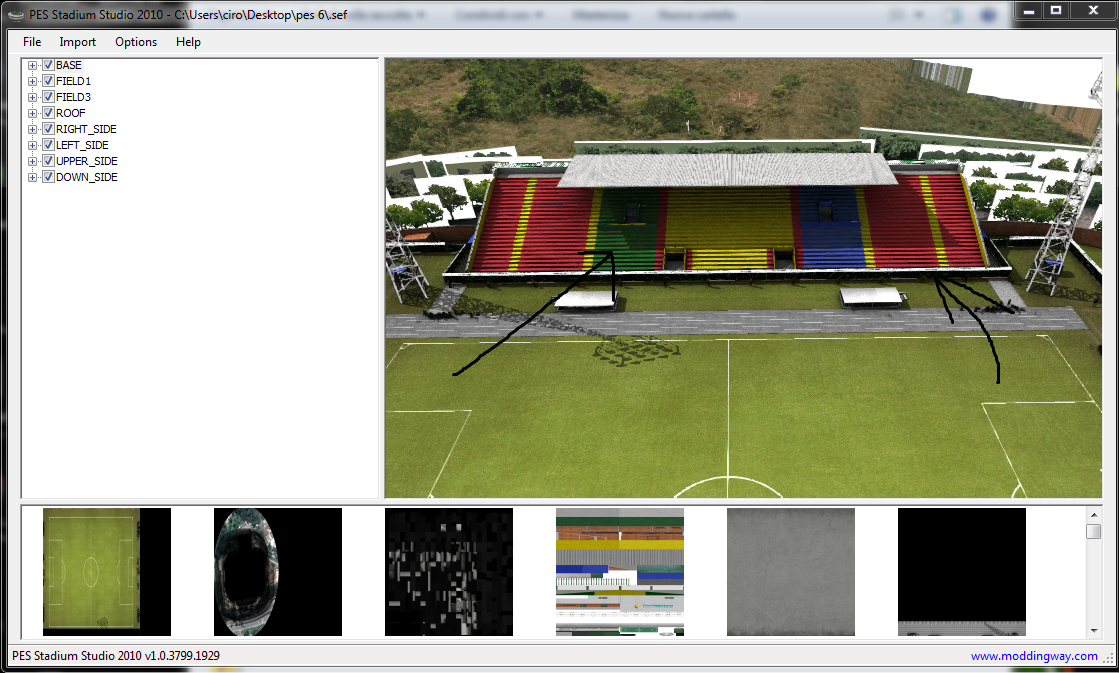The width and height of the screenshot is (1119, 673).
Task: Disable the UPPER_SIDE checkbox
Action: coord(49,161)
